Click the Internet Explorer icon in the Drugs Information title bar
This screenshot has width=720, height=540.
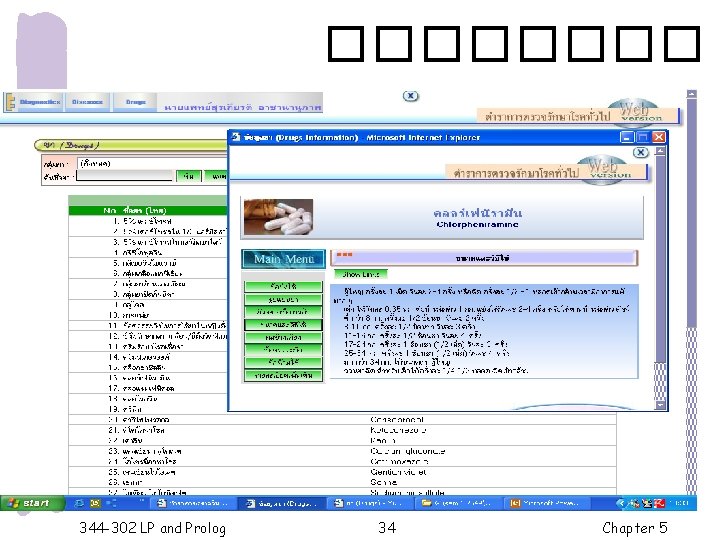coord(236,137)
